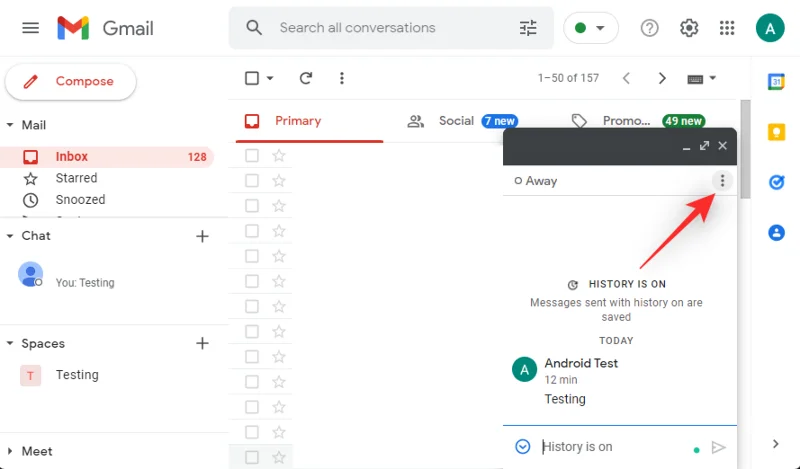The height and width of the screenshot is (469, 800).
Task: Open Google Contacts side panel
Action: tap(776, 233)
